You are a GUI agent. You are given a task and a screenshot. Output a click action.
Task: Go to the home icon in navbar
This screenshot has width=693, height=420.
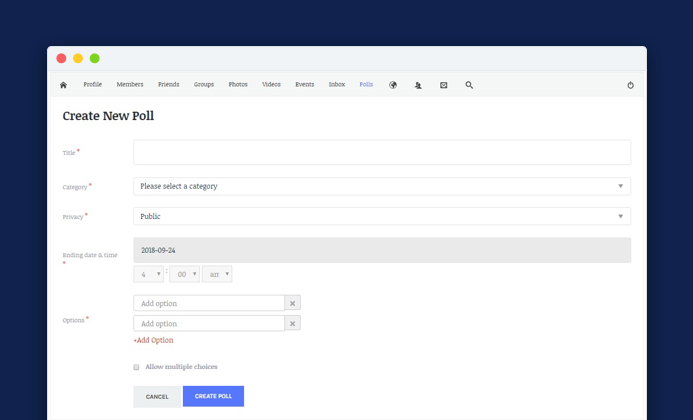coord(63,85)
